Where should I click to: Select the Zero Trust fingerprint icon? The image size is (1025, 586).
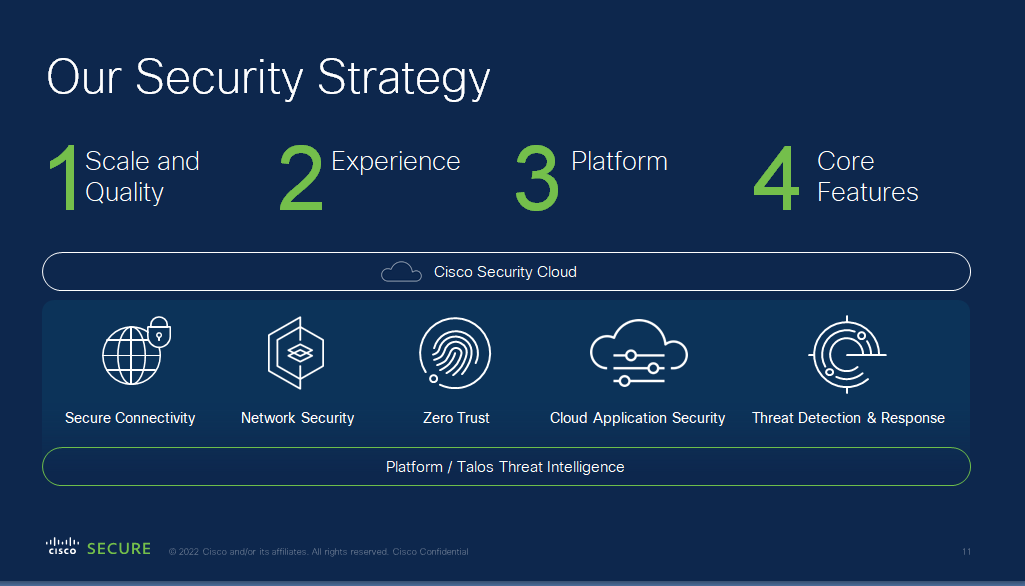tap(455, 353)
